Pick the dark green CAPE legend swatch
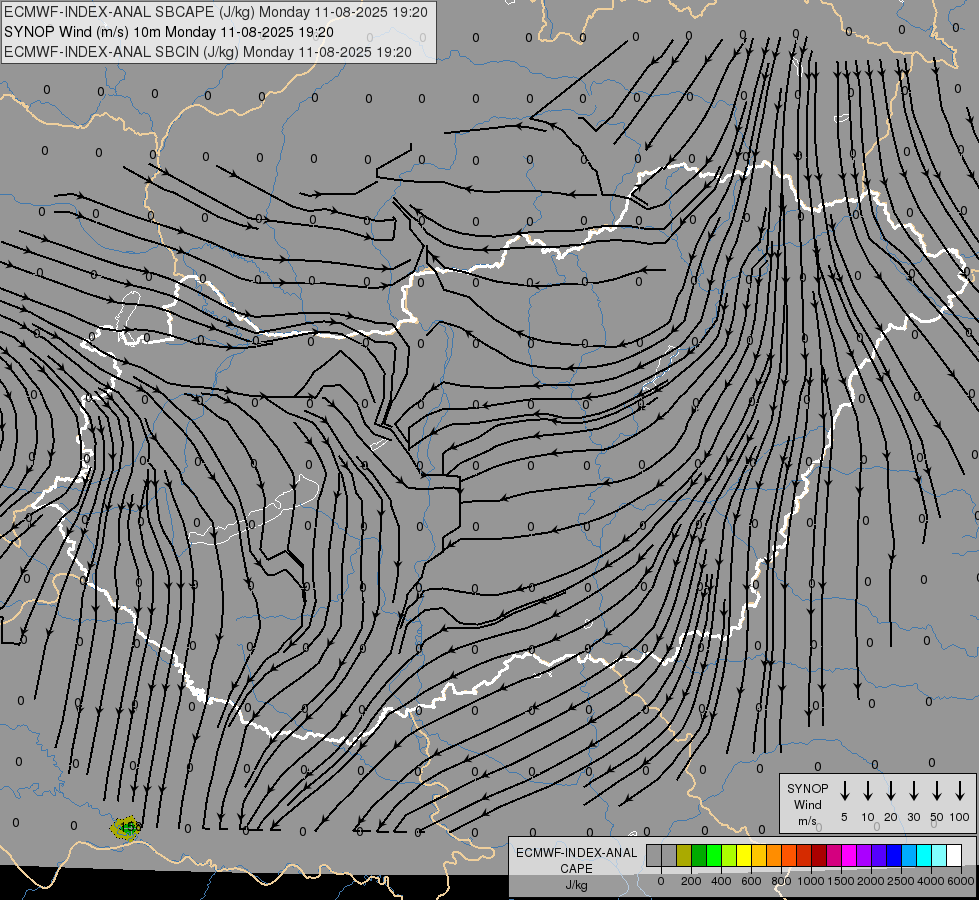Viewport: 979px width, 900px height. pyautogui.click(x=699, y=855)
